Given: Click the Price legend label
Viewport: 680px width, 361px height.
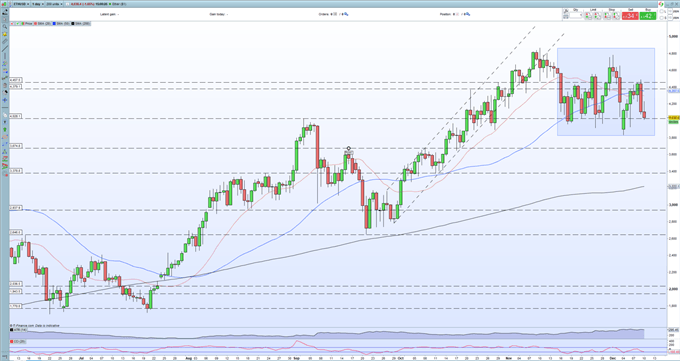Looking at the screenshot, I should pos(29,23).
